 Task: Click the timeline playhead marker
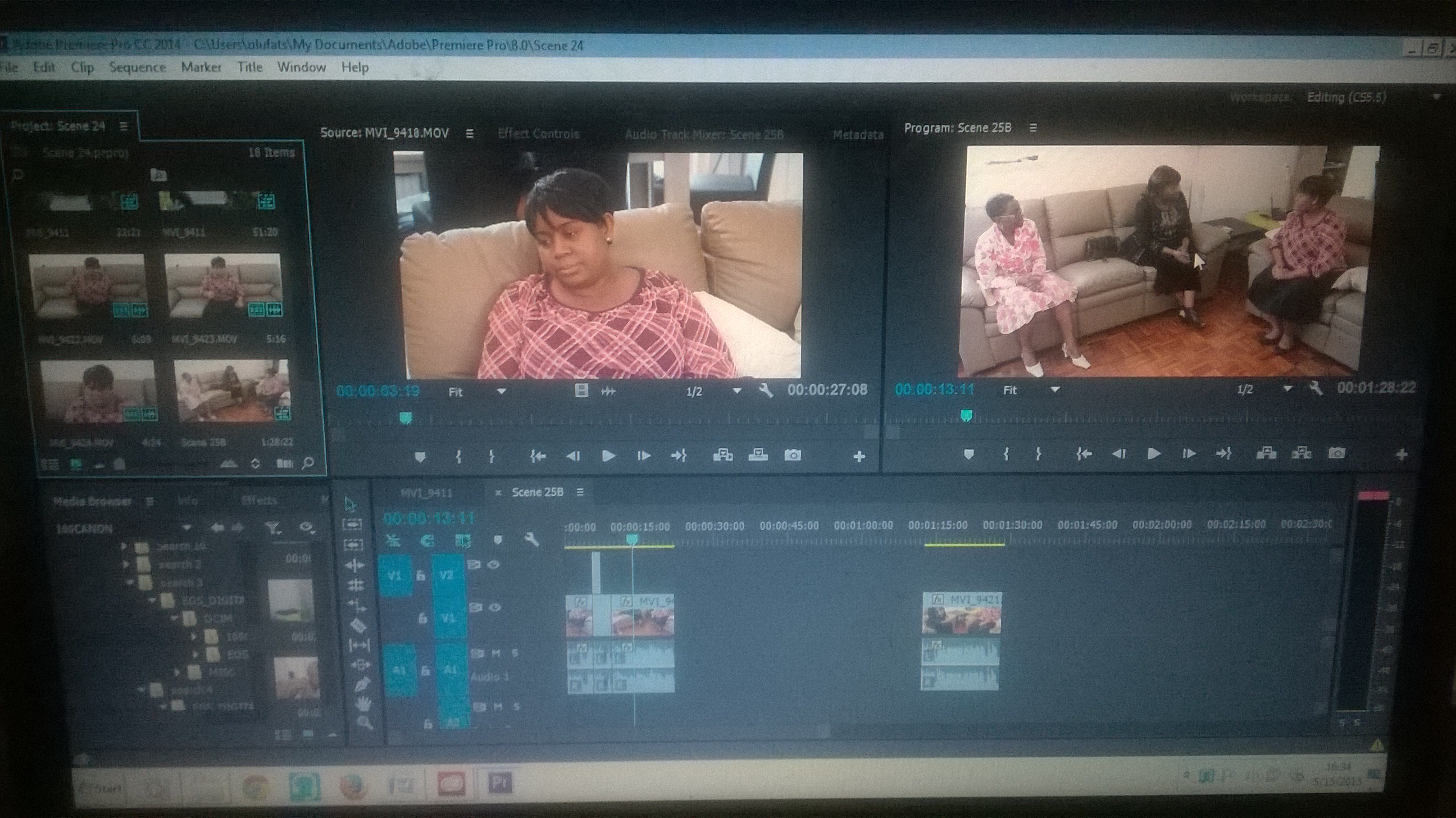coord(633,539)
